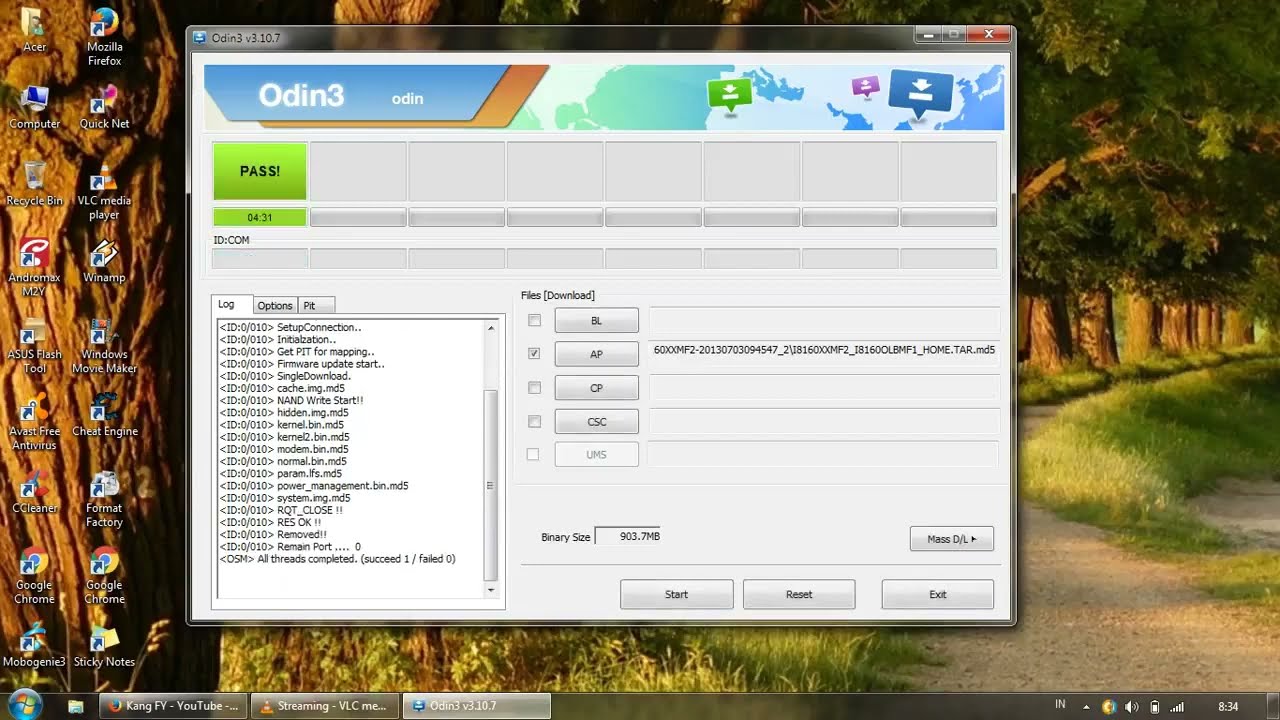Image resolution: width=1280 pixels, height=720 pixels.
Task: Launch the Quick Net desktop shortcut
Action: click(x=104, y=107)
